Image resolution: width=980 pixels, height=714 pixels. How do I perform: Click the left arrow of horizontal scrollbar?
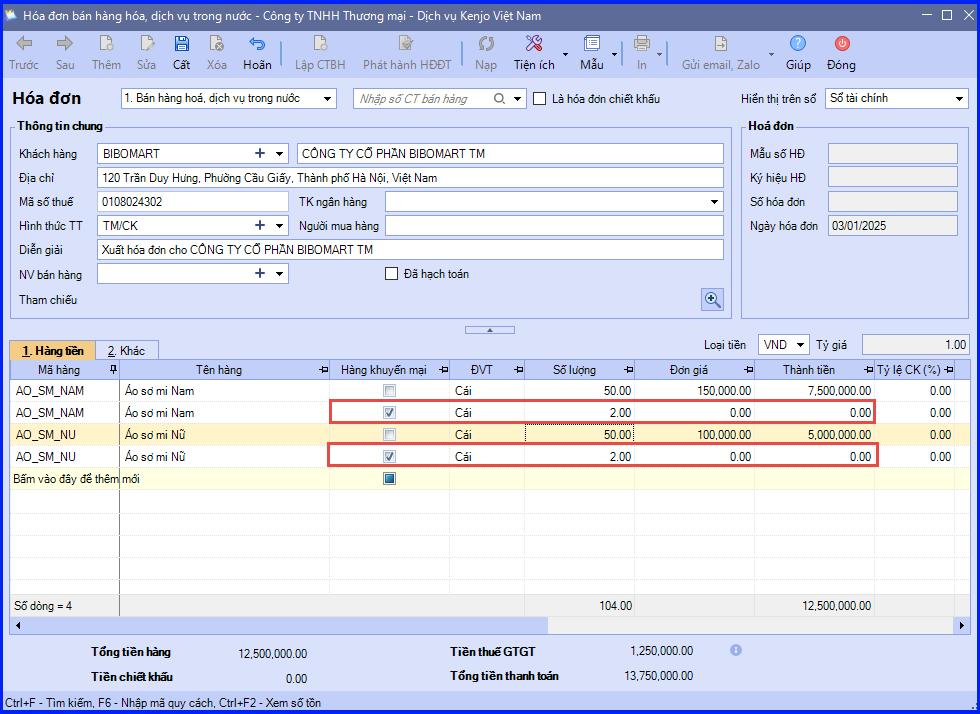[18, 625]
